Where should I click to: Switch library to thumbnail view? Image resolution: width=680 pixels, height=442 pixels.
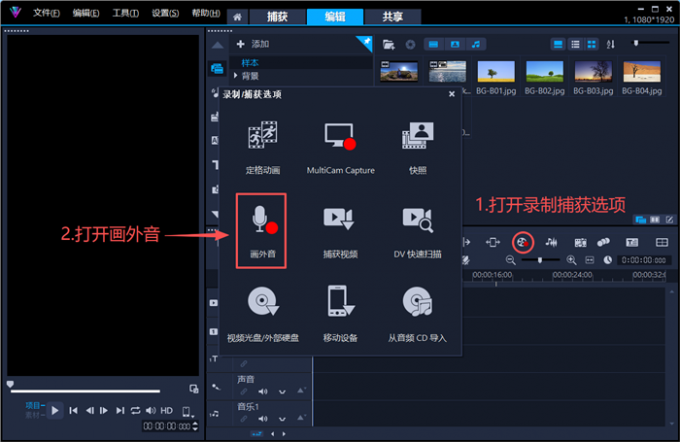pyautogui.click(x=592, y=44)
